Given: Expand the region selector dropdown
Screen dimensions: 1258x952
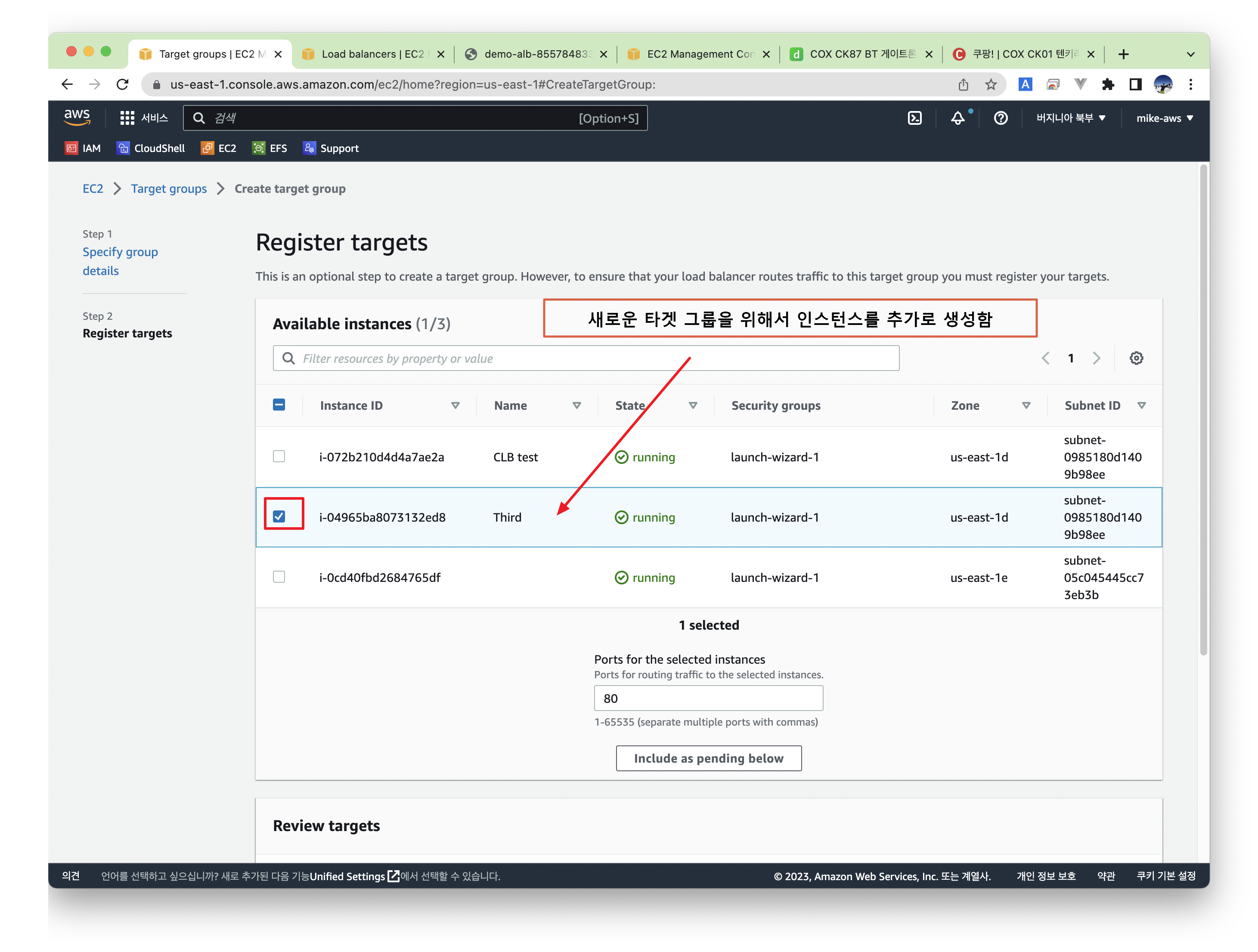Looking at the screenshot, I should click(x=1070, y=118).
